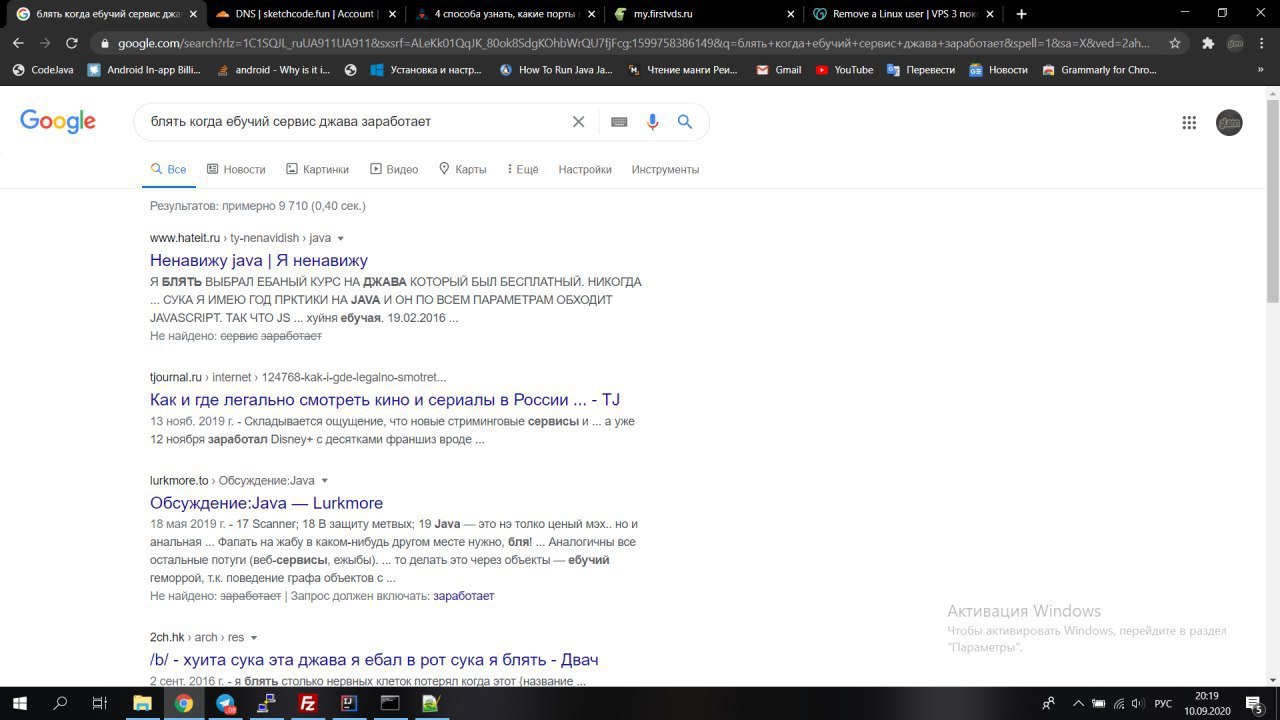Switch to the Видео results tab
Viewport: 1280px width, 720px height.
[394, 169]
